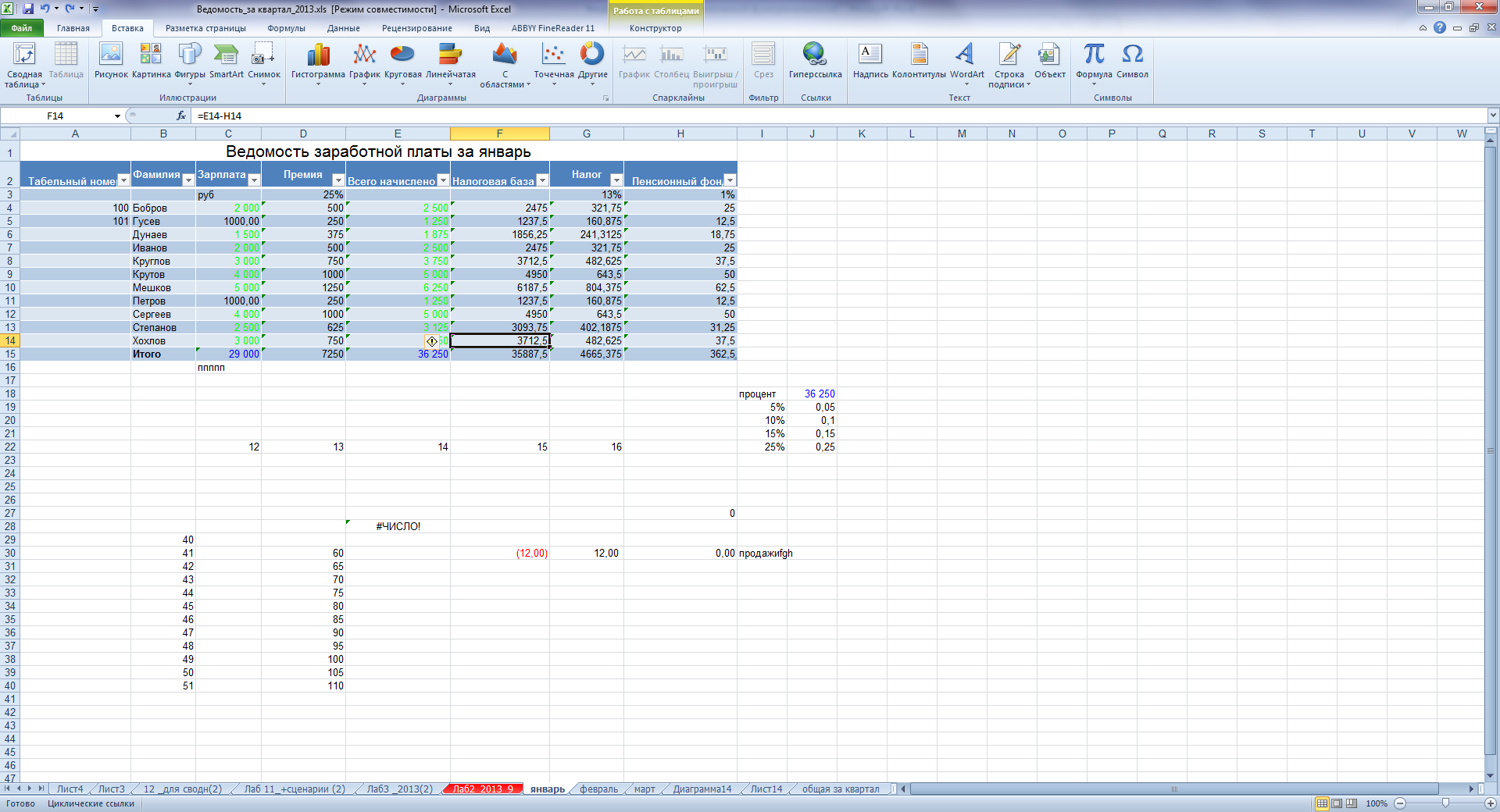Click the 100% zoom level
The height and width of the screenshot is (812, 1500).
[1377, 803]
